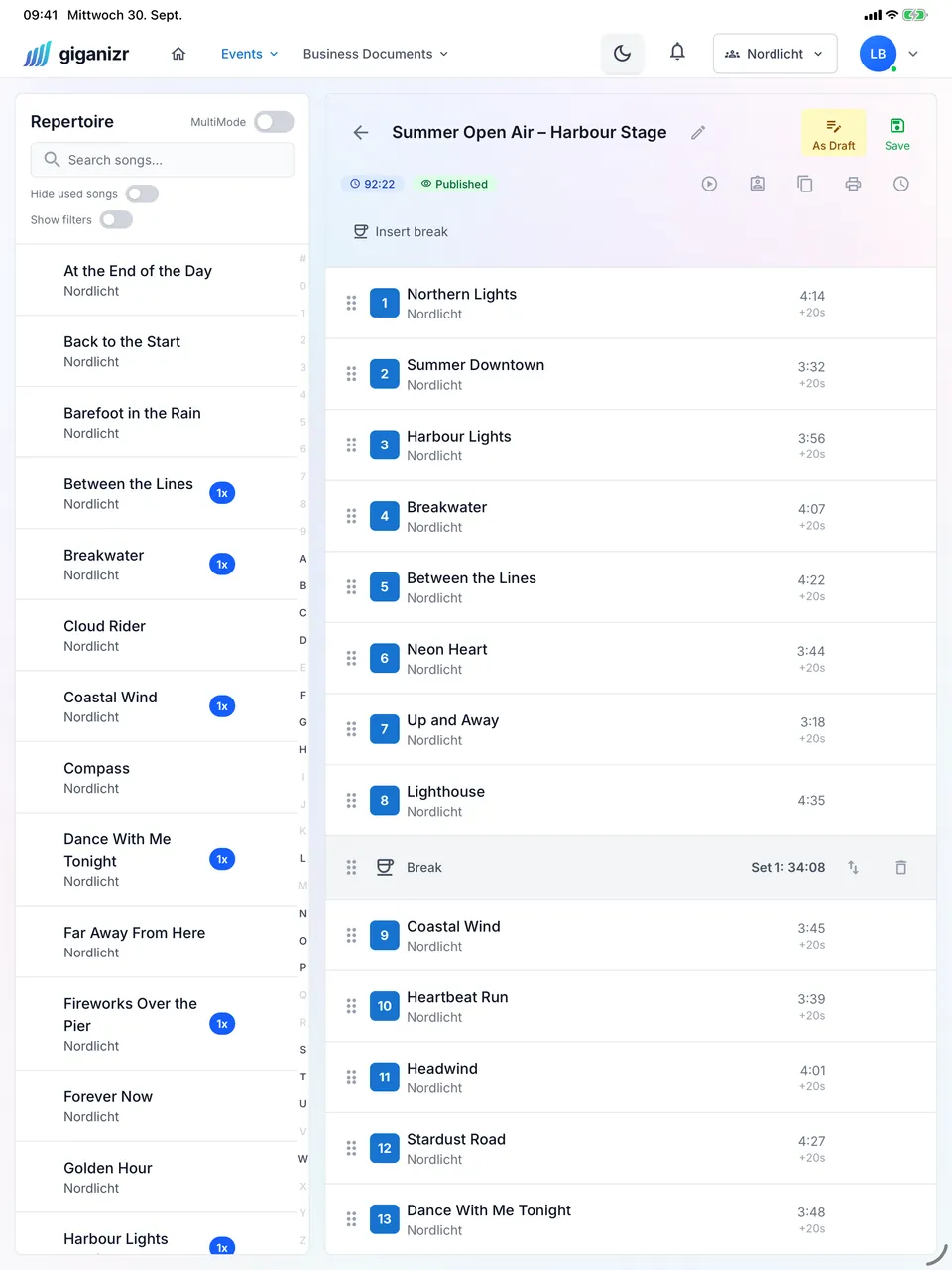Toggle Hide used songs
Screen dimensions: 952x1270
tap(142, 193)
